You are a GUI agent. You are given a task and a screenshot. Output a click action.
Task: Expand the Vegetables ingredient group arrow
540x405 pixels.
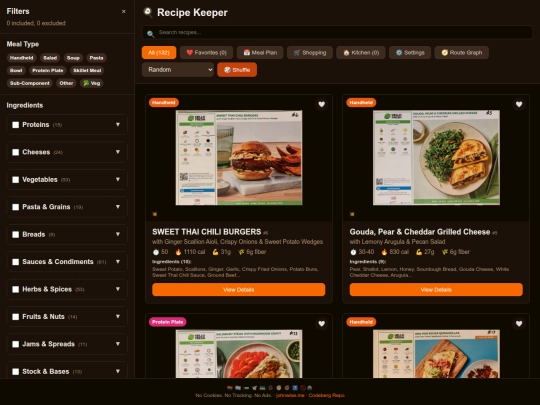118,179
